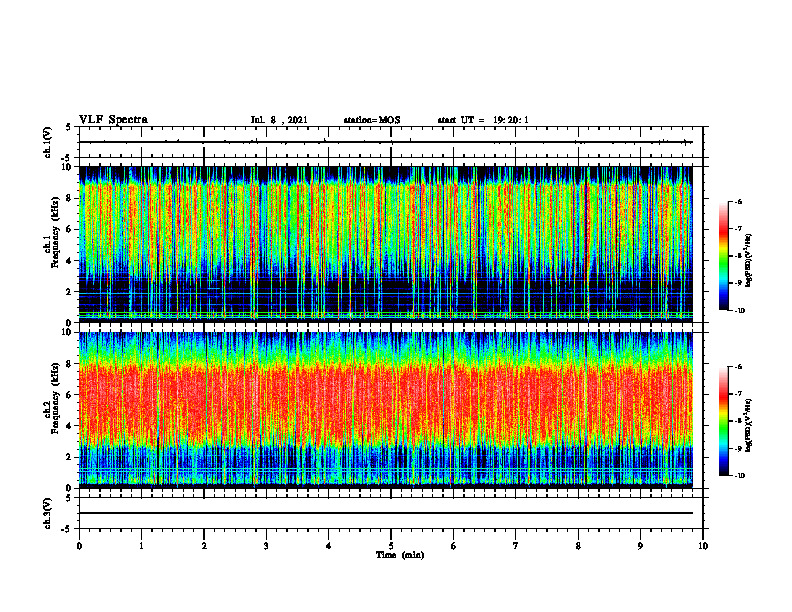Select the date text "Jul 8, 2021"
This screenshot has height=612, width=792.
pyautogui.click(x=279, y=120)
